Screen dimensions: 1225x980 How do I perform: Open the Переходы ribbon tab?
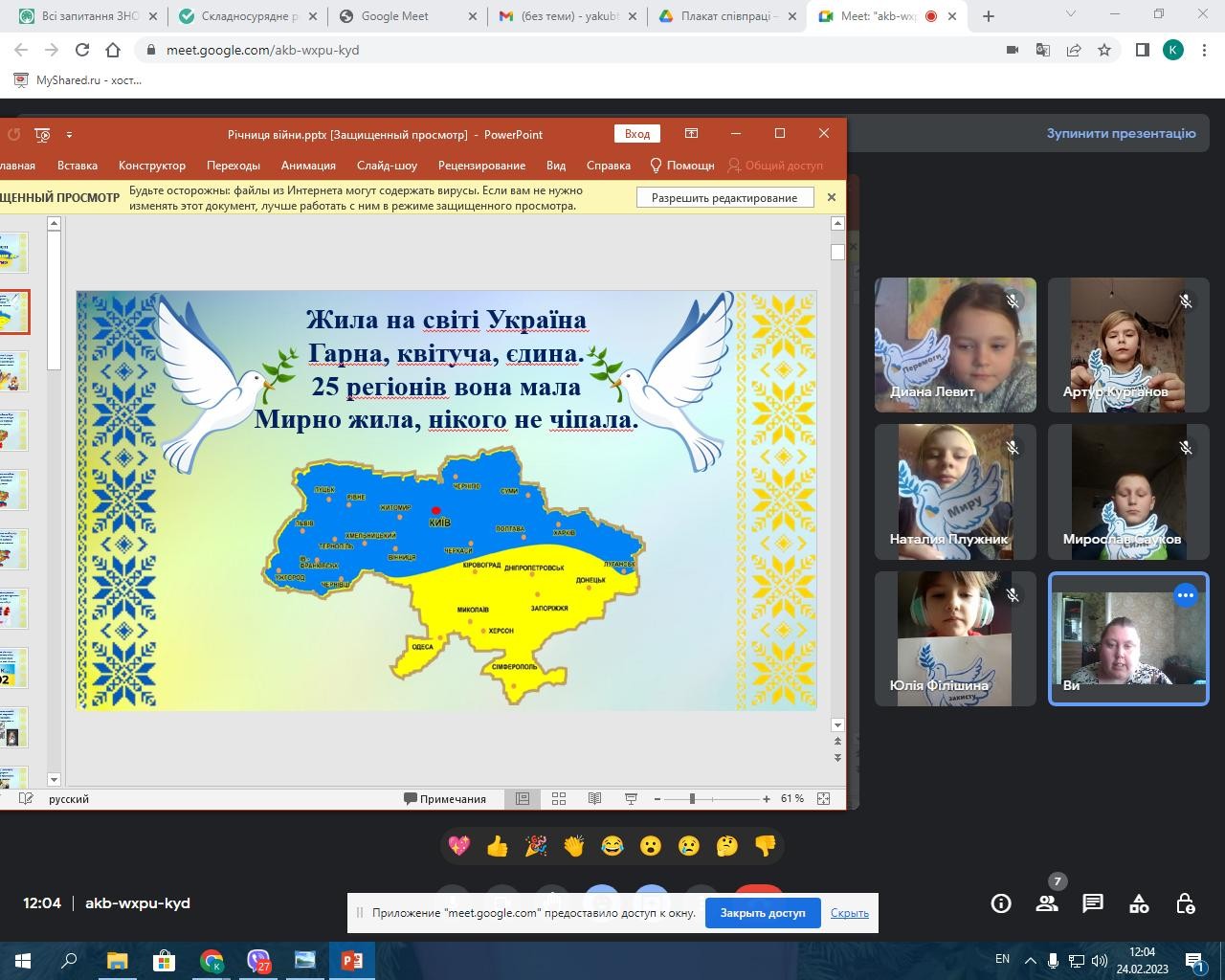point(234,165)
